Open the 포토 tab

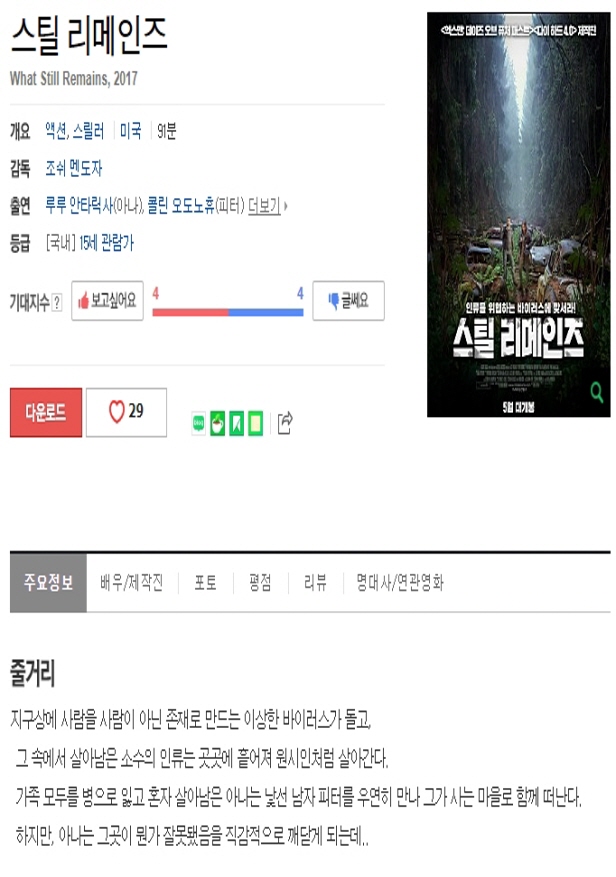205,583
